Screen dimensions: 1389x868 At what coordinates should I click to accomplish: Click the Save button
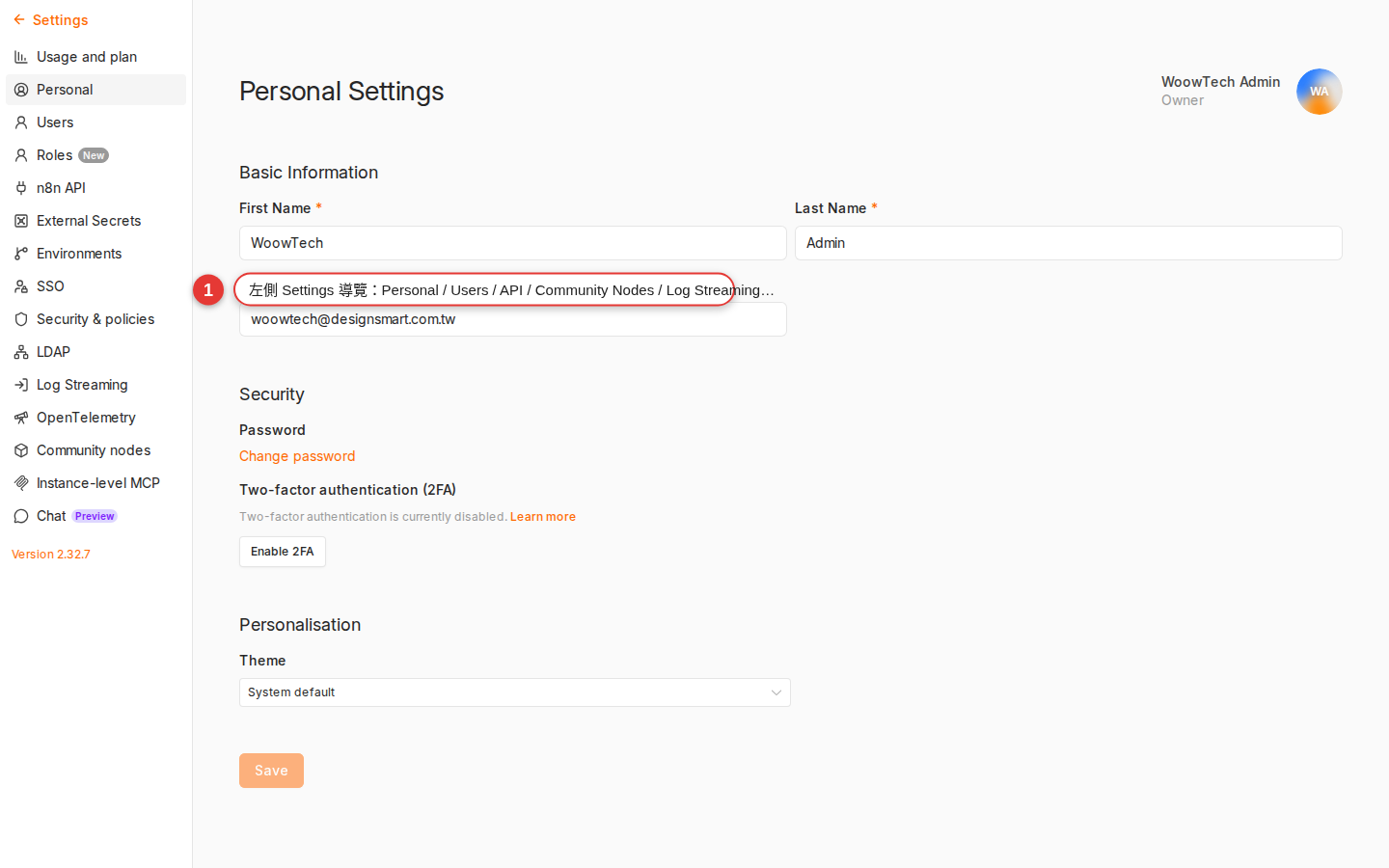click(271, 771)
